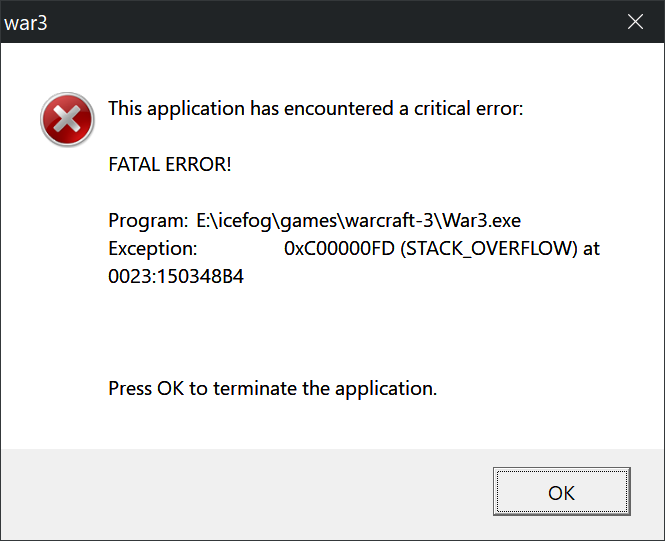Click the FATAL ERROR! text
Viewport: 665px width, 541px height.
pyautogui.click(x=169, y=163)
